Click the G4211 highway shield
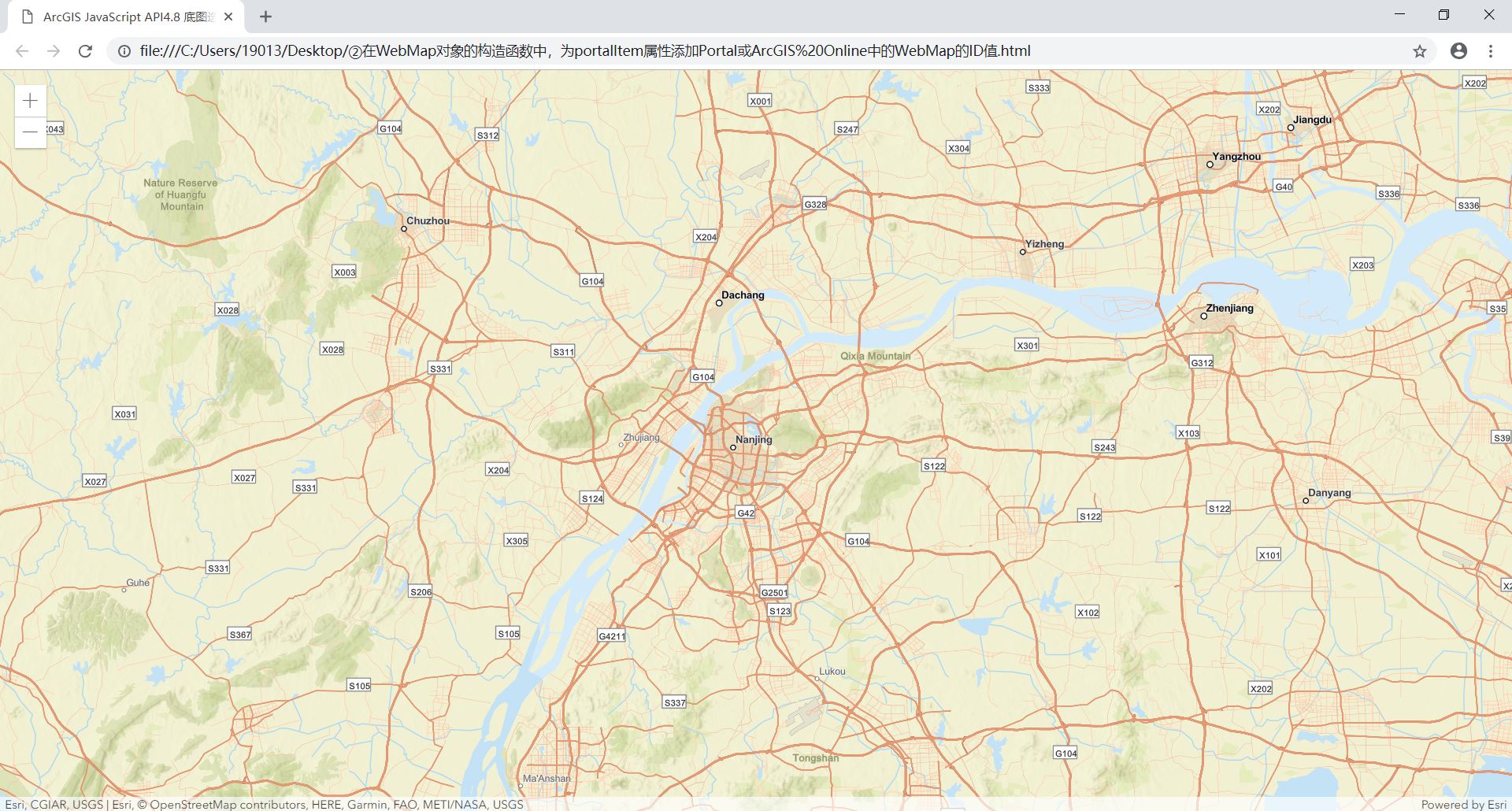Image resolution: width=1512 pixels, height=811 pixels. [611, 635]
